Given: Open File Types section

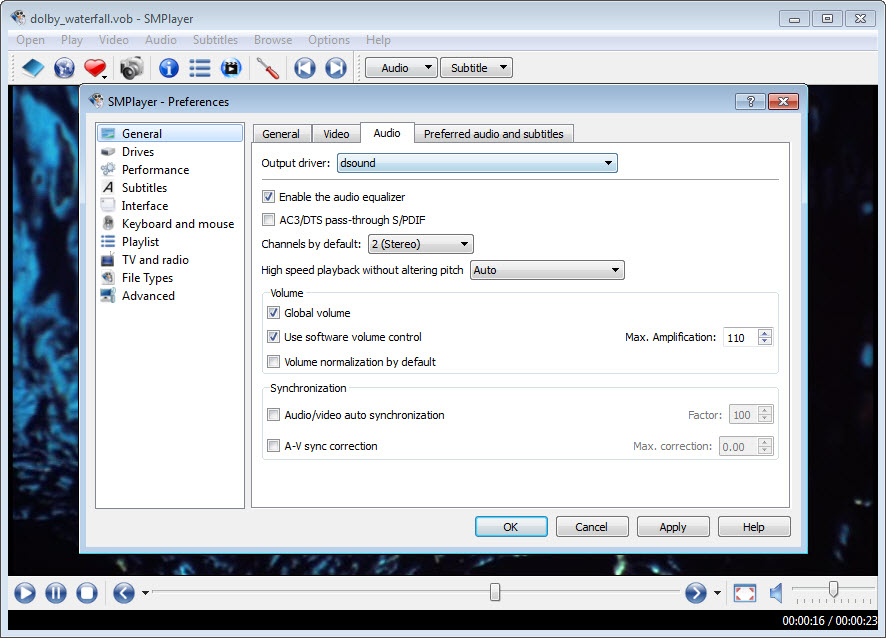Looking at the screenshot, I should (x=170, y=278).
